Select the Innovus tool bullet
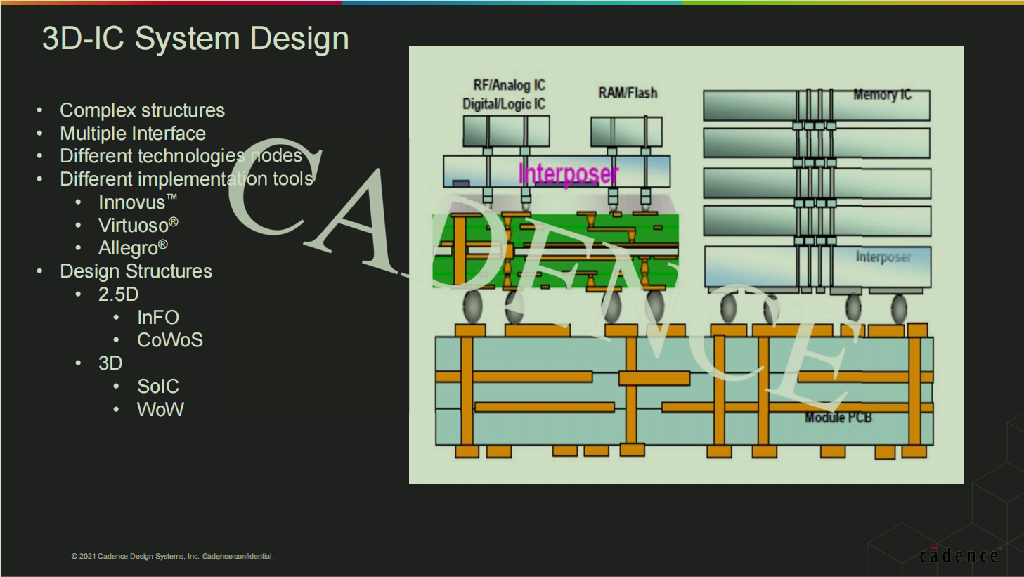Screen dimensions: 1024x577 tap(137, 202)
